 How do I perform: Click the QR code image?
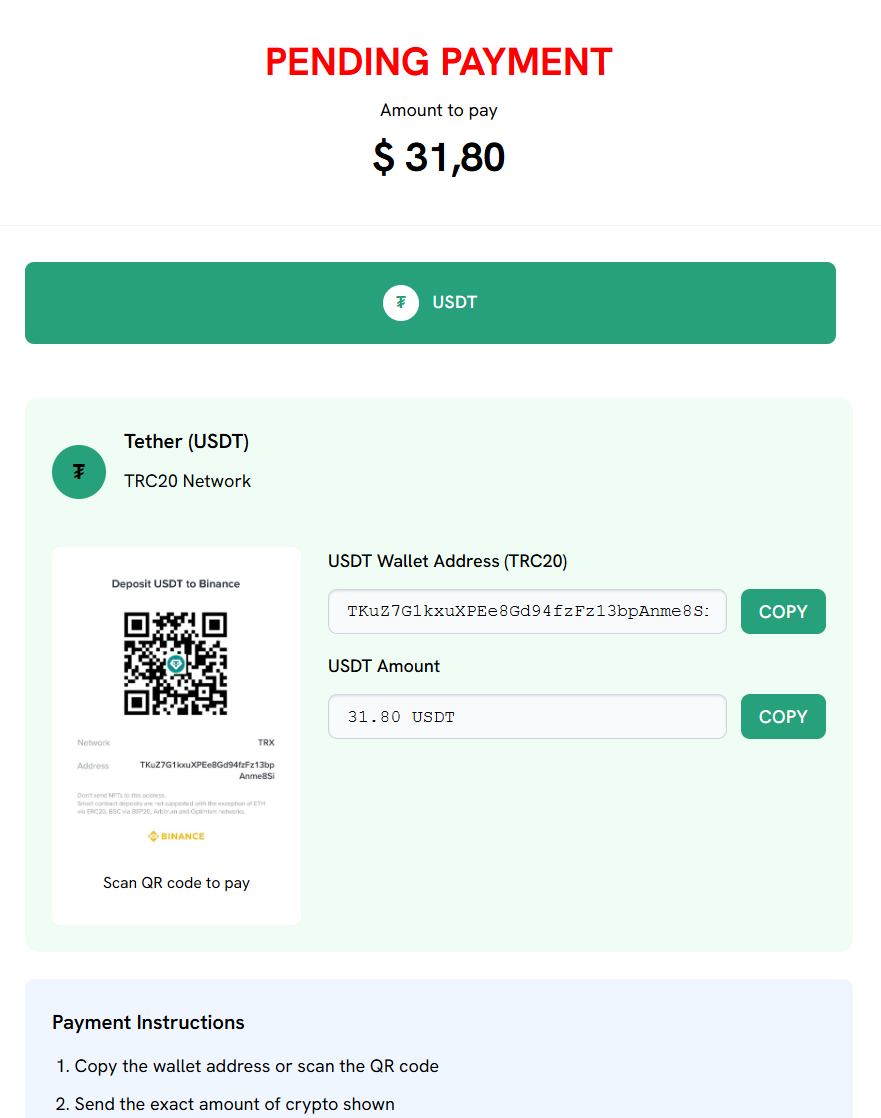tap(176, 664)
